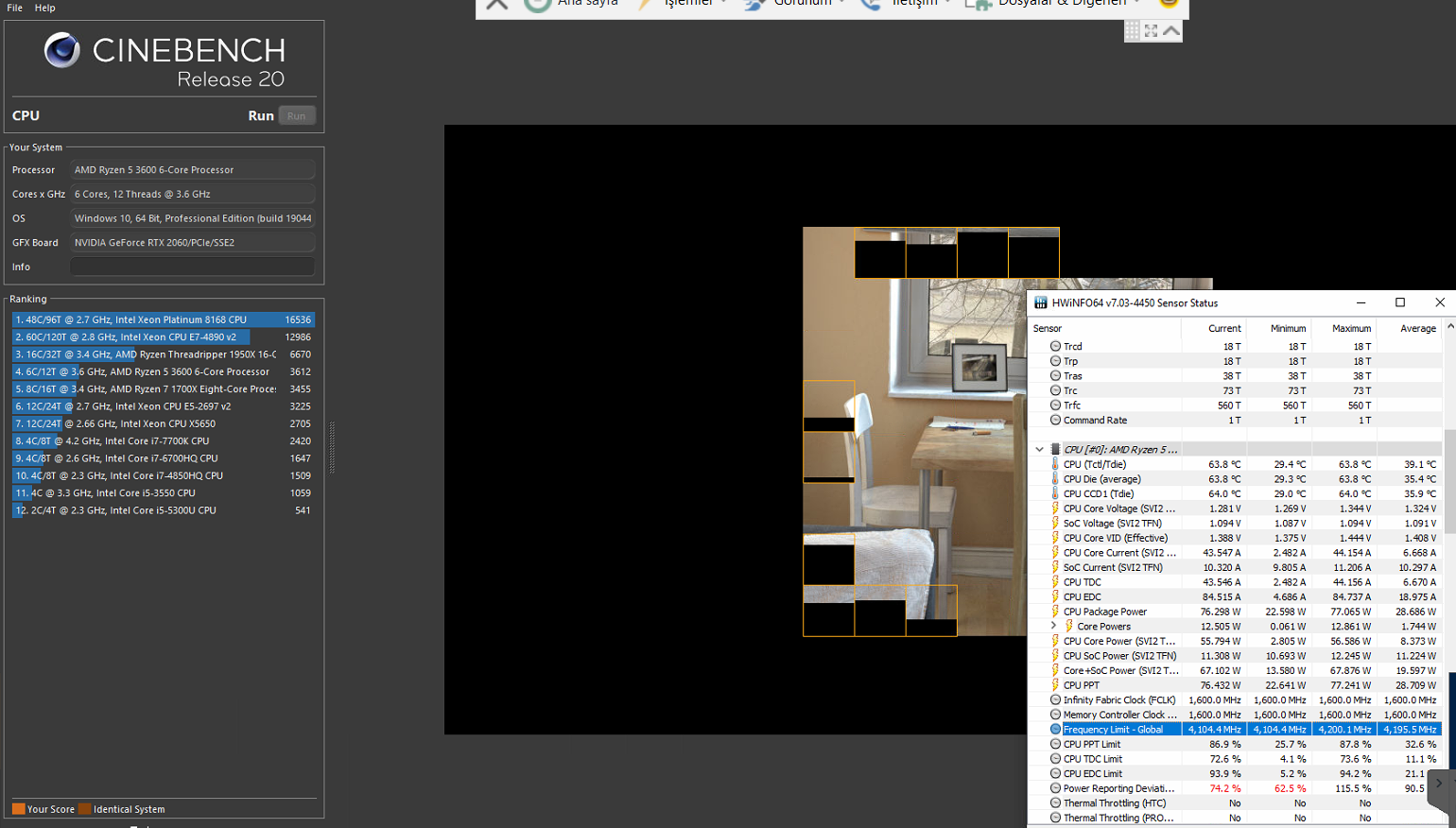Click clock icon beside Infinity Fabric Clock
Image resolution: width=1456 pixels, height=828 pixels.
point(1055,699)
